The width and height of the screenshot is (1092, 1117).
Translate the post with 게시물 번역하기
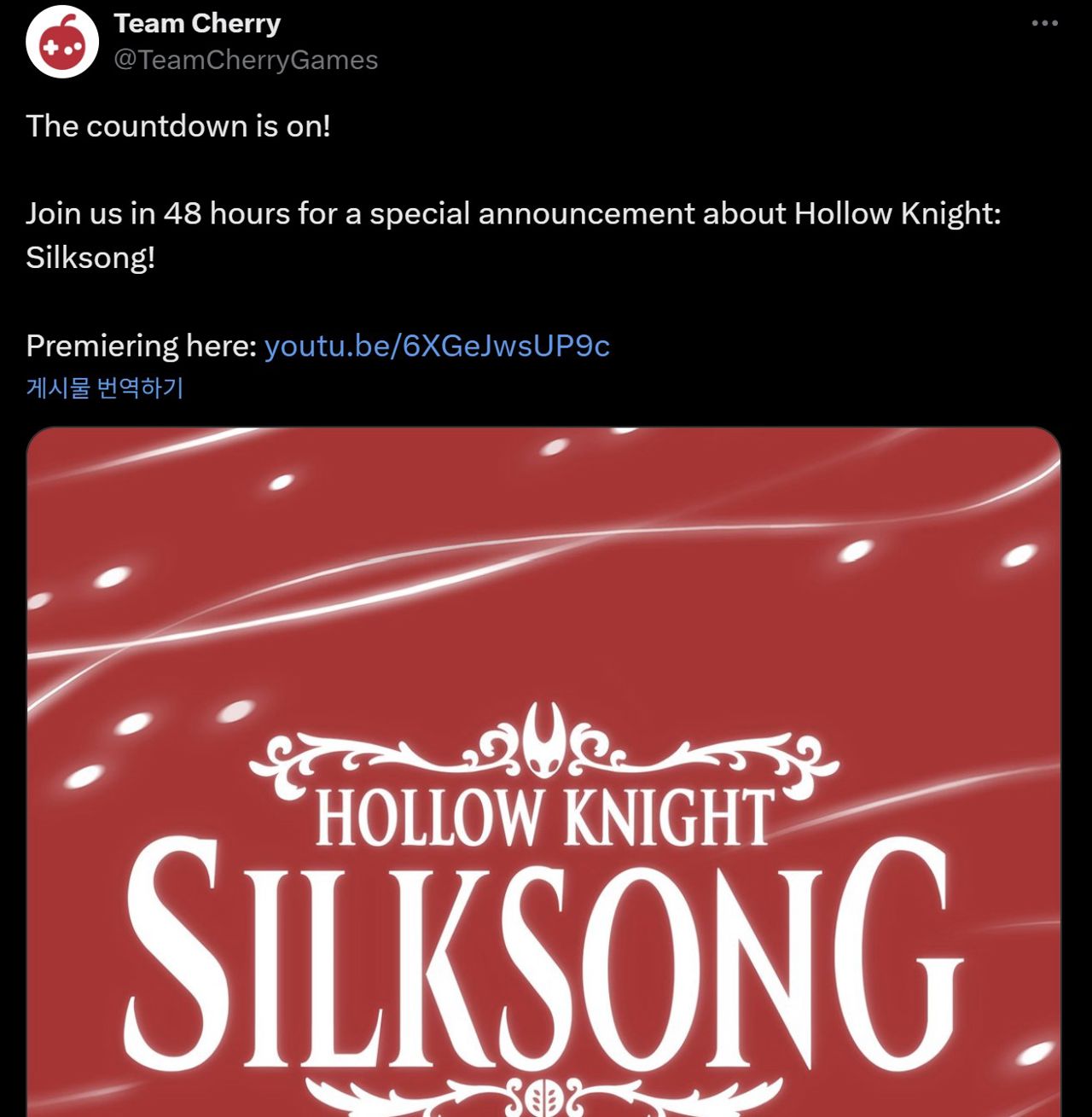pyautogui.click(x=105, y=388)
